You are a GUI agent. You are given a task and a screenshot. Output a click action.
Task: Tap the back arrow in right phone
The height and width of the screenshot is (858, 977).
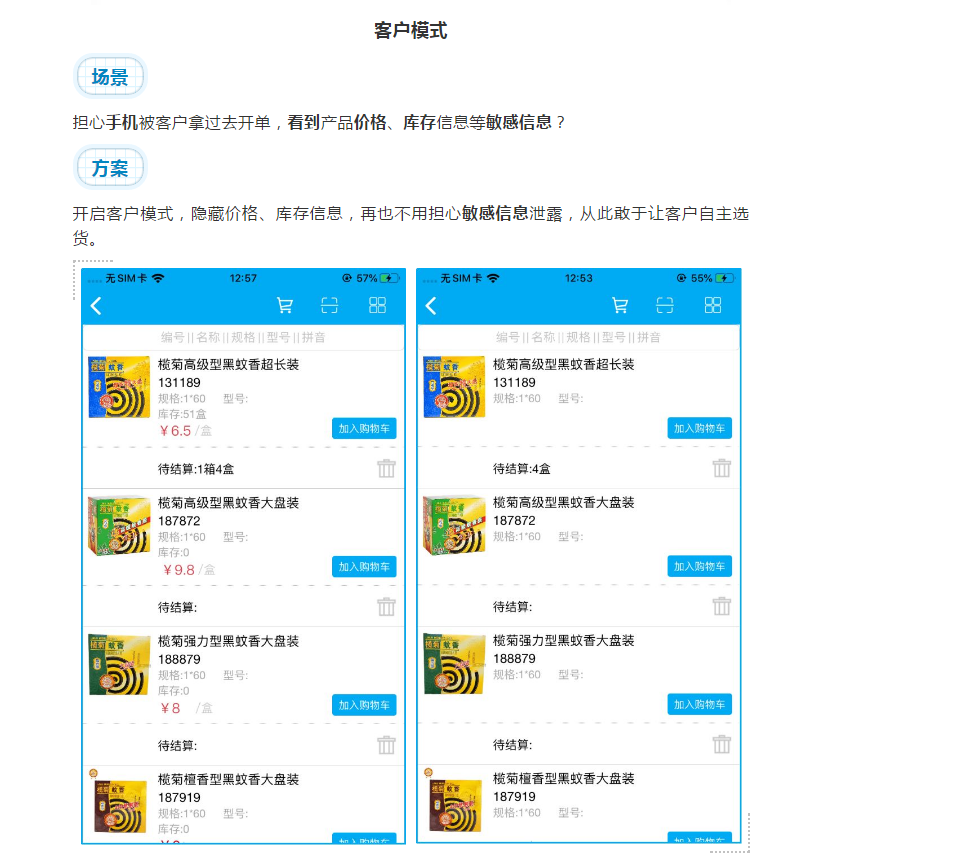(431, 306)
